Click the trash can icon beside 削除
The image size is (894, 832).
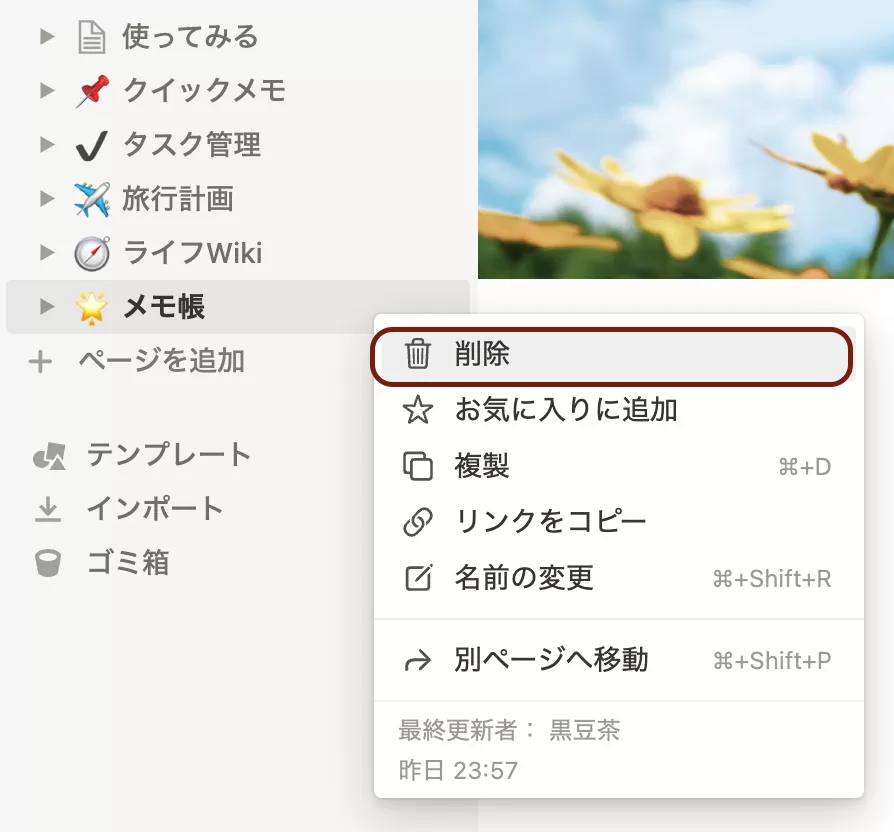coord(417,354)
